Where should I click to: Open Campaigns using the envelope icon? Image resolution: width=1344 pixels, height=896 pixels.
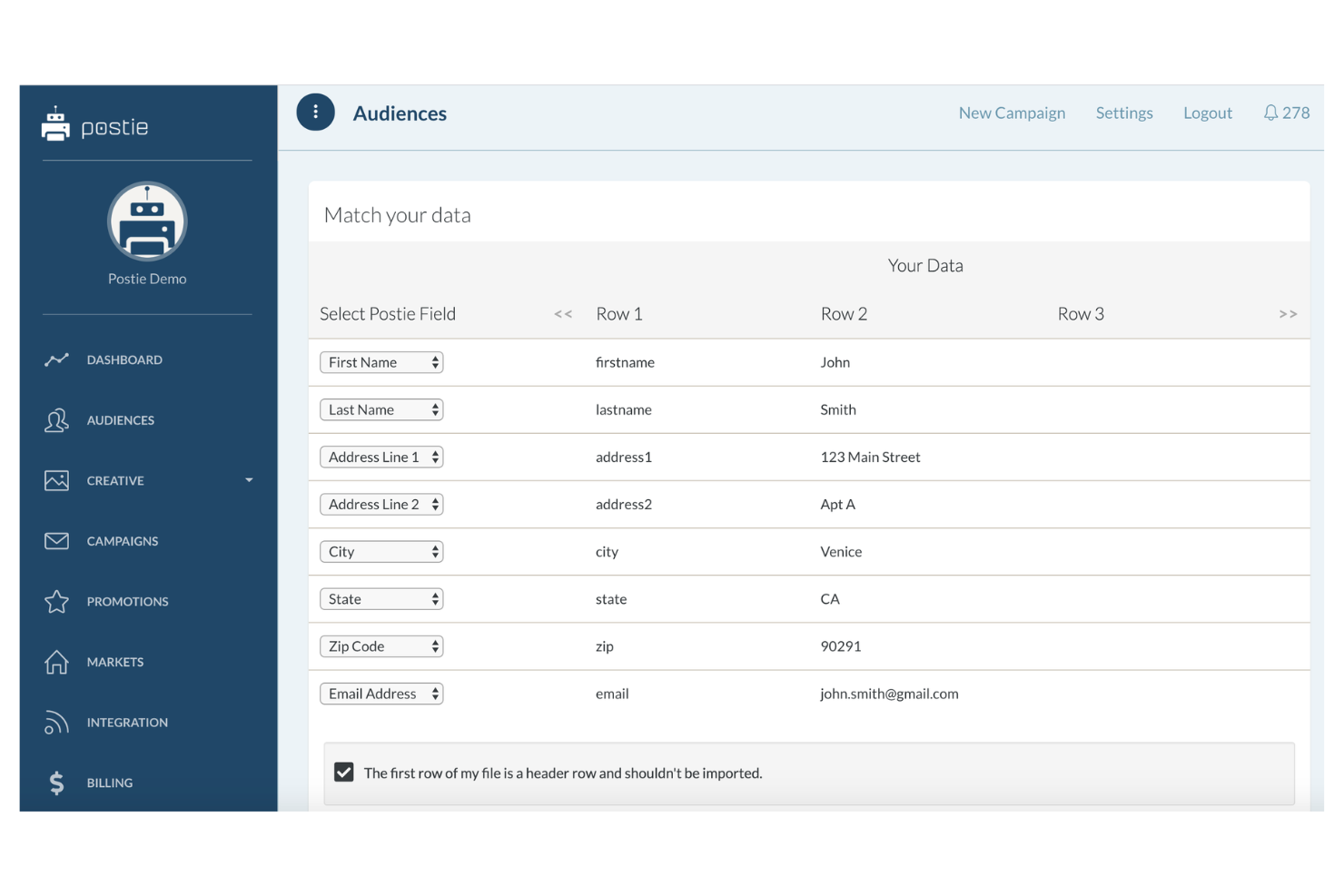click(x=56, y=540)
